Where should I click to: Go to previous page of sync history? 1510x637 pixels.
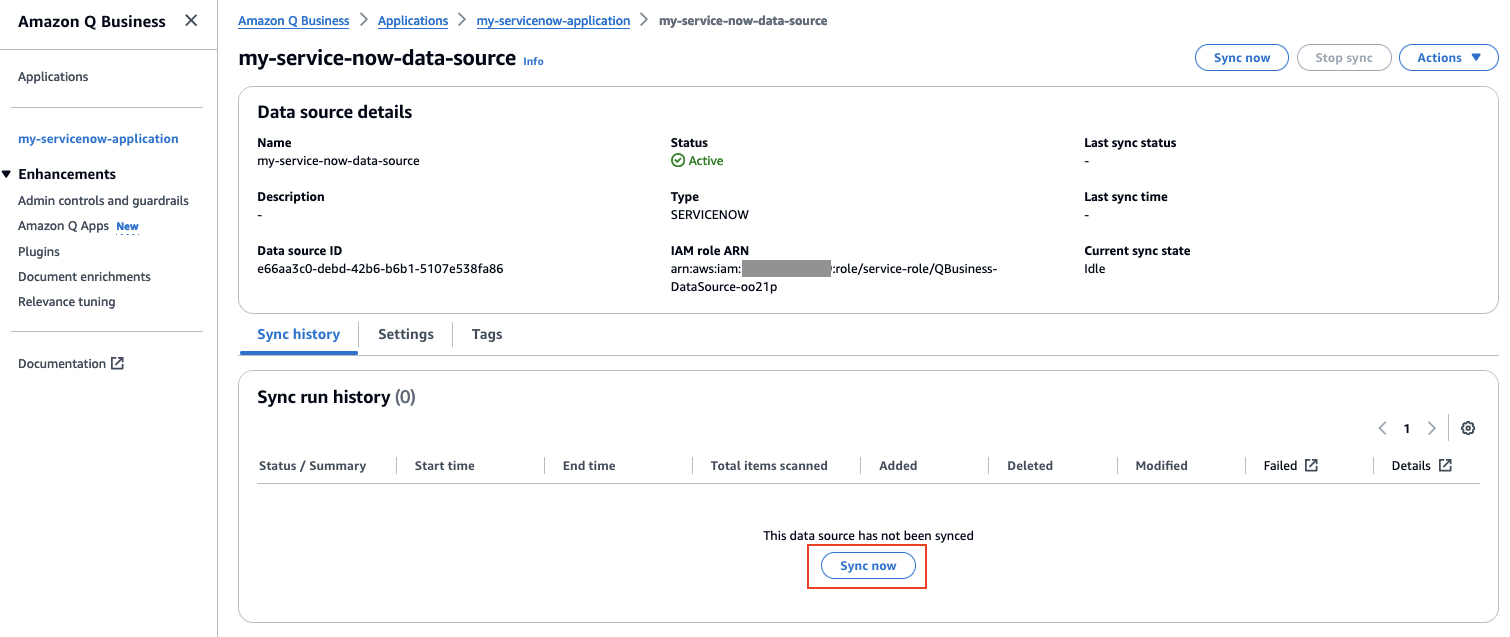pyautogui.click(x=1382, y=428)
